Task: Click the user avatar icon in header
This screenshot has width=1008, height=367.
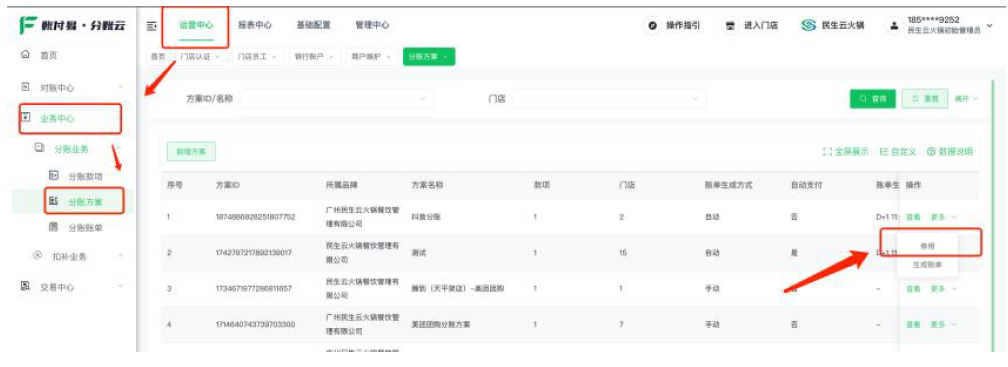Action: click(x=894, y=26)
